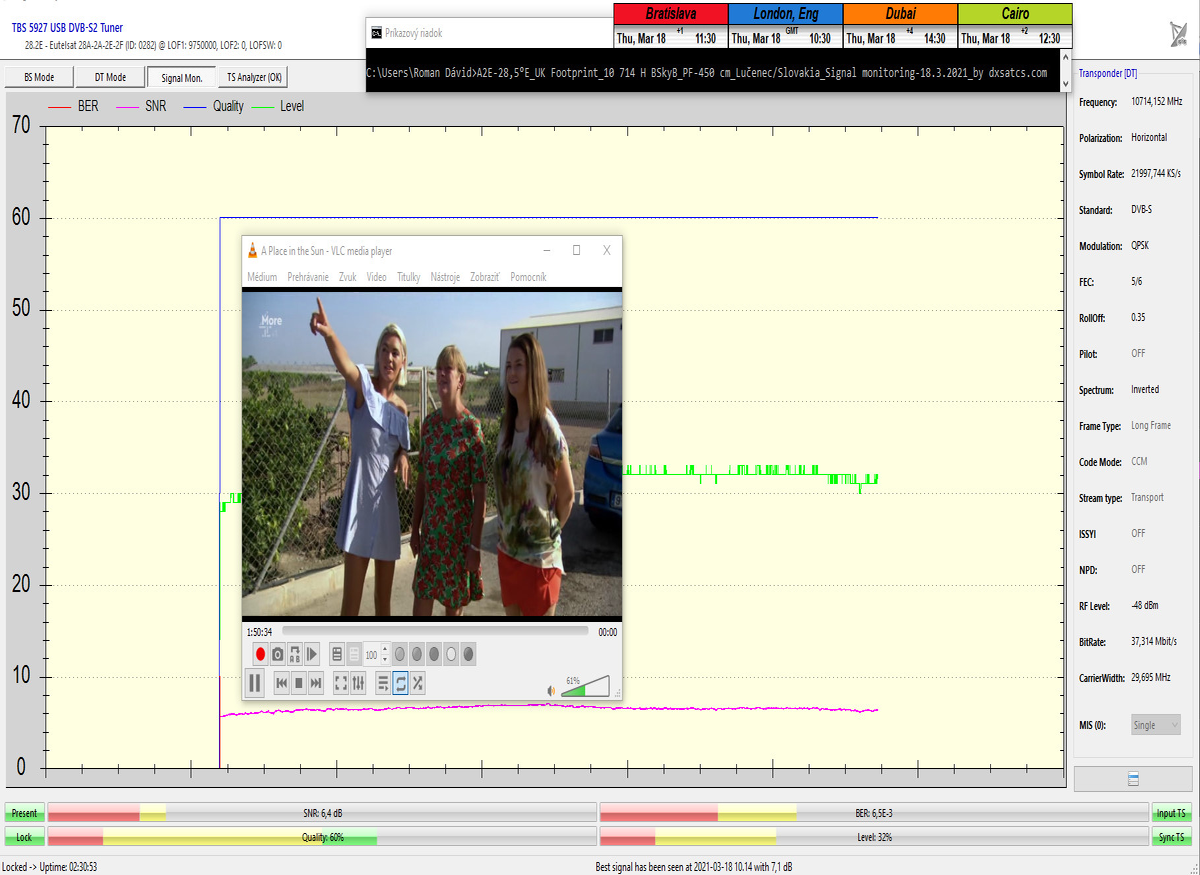Open the Médium menu in VLC
Viewport: 1200px width, 875px height.
(262, 277)
